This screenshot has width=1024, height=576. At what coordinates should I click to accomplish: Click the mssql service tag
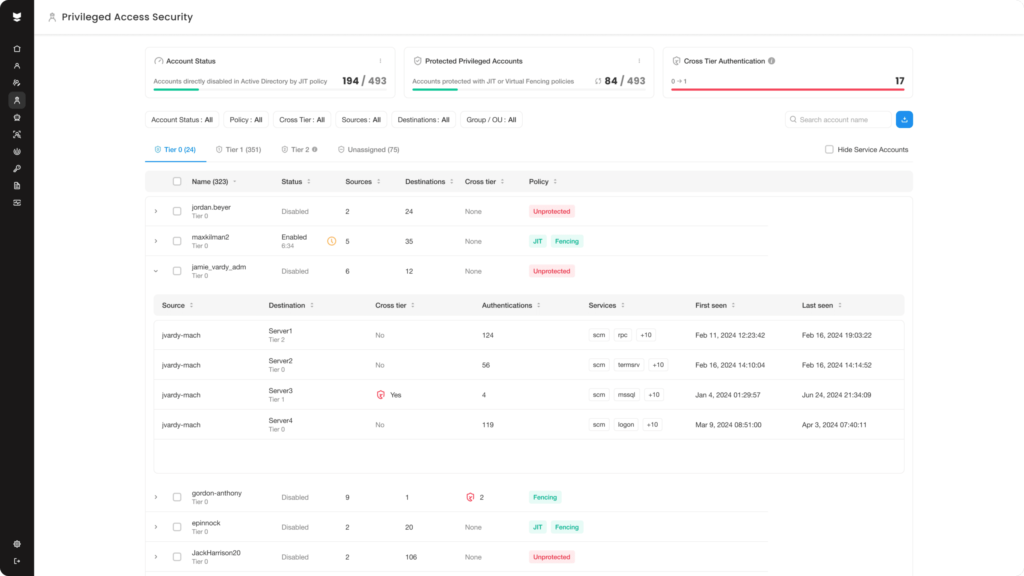626,394
